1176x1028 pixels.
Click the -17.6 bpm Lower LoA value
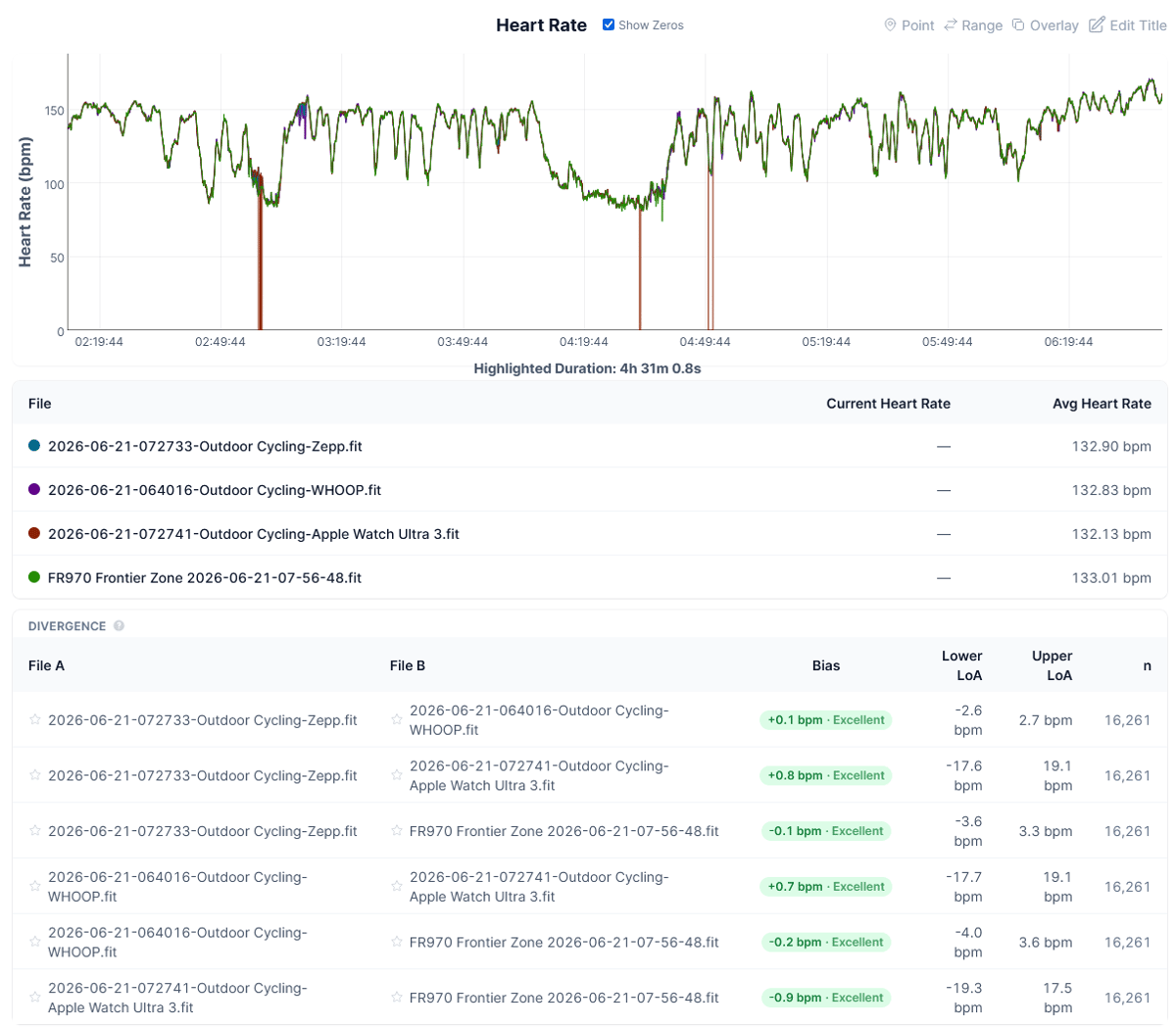point(964,775)
